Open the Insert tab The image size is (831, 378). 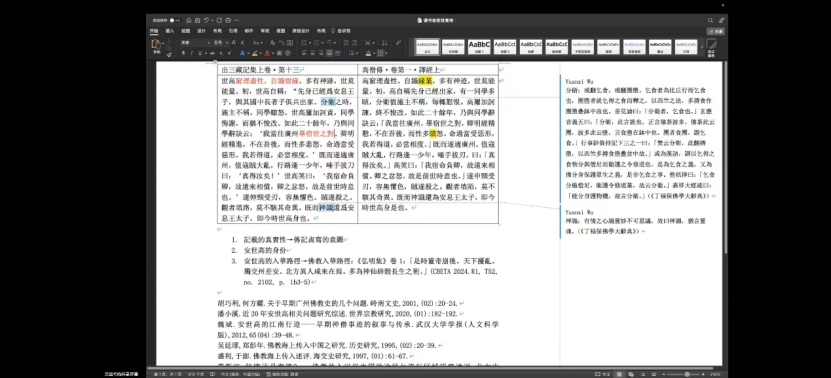[x=170, y=31]
